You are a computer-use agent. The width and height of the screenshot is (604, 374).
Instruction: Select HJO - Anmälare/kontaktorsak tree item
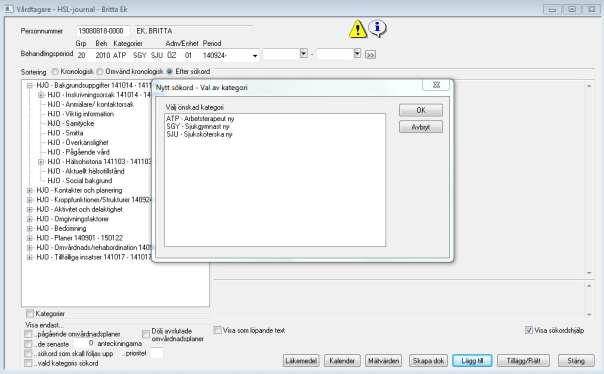click(x=90, y=104)
